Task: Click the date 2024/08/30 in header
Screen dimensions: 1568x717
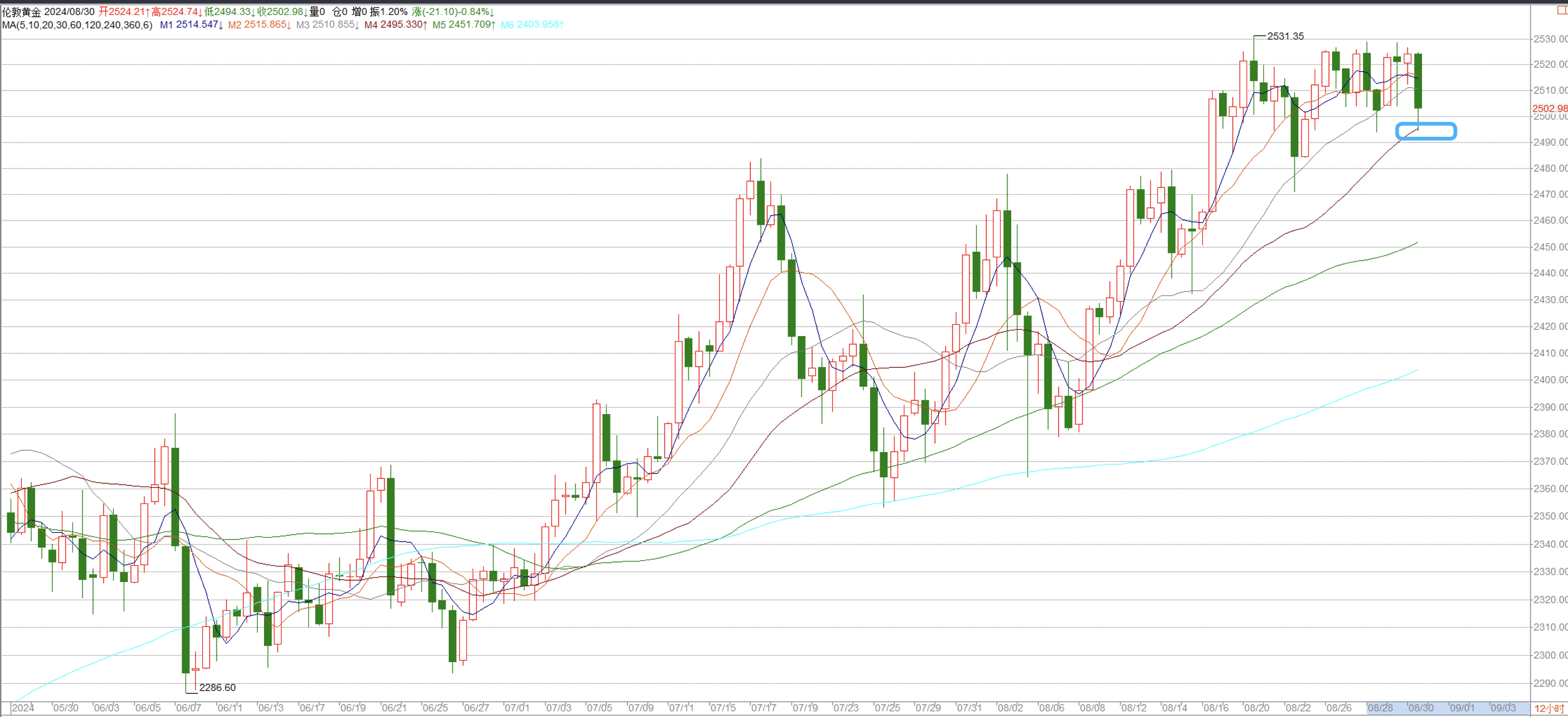Action: (x=70, y=12)
